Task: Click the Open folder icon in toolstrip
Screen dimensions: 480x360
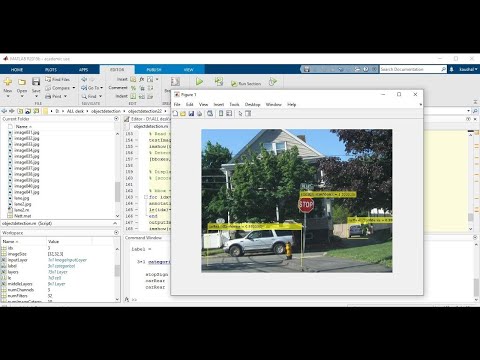Action: pyautogui.click(x=22, y=82)
